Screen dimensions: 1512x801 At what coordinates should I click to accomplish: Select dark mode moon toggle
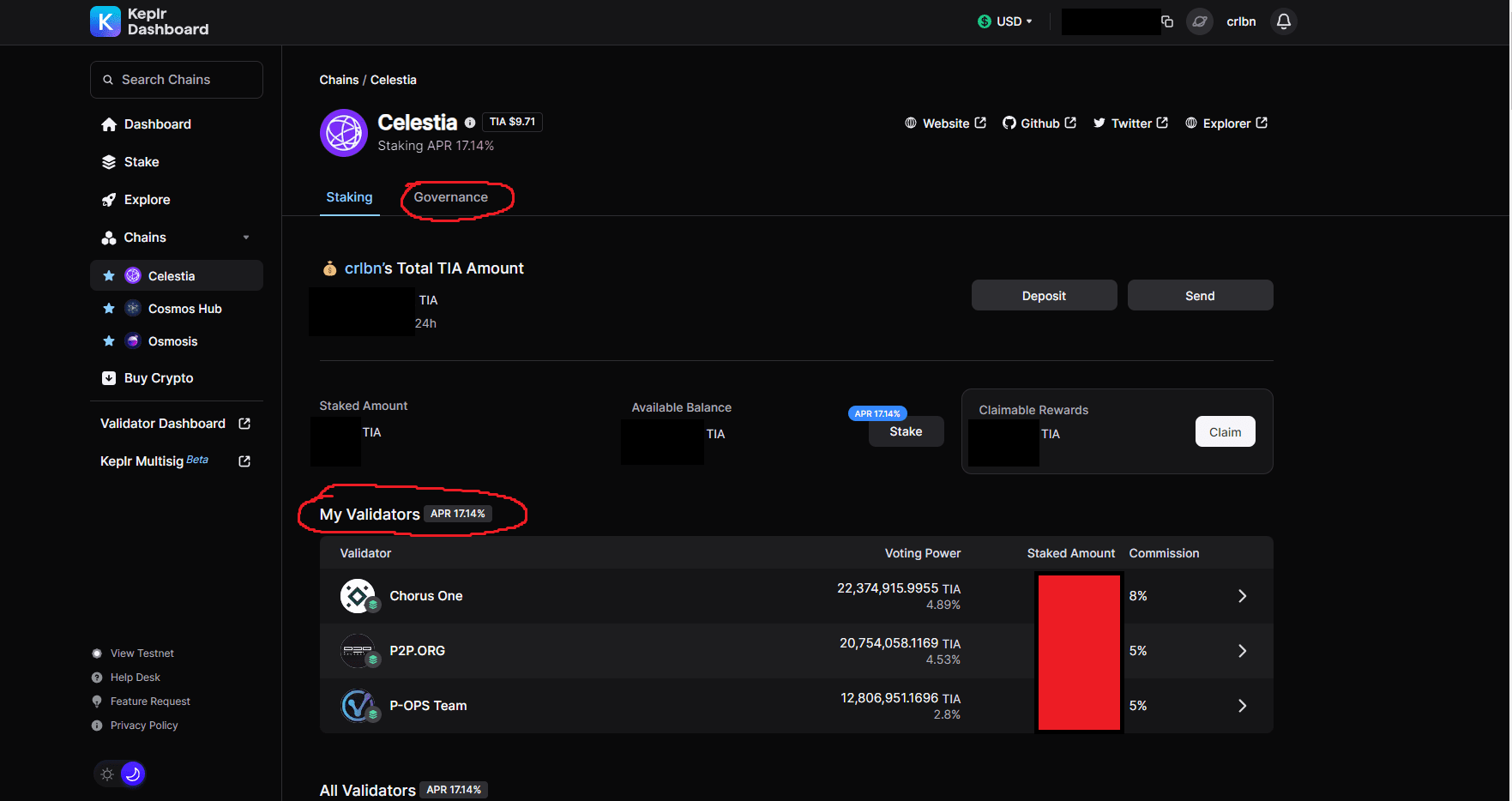click(133, 774)
